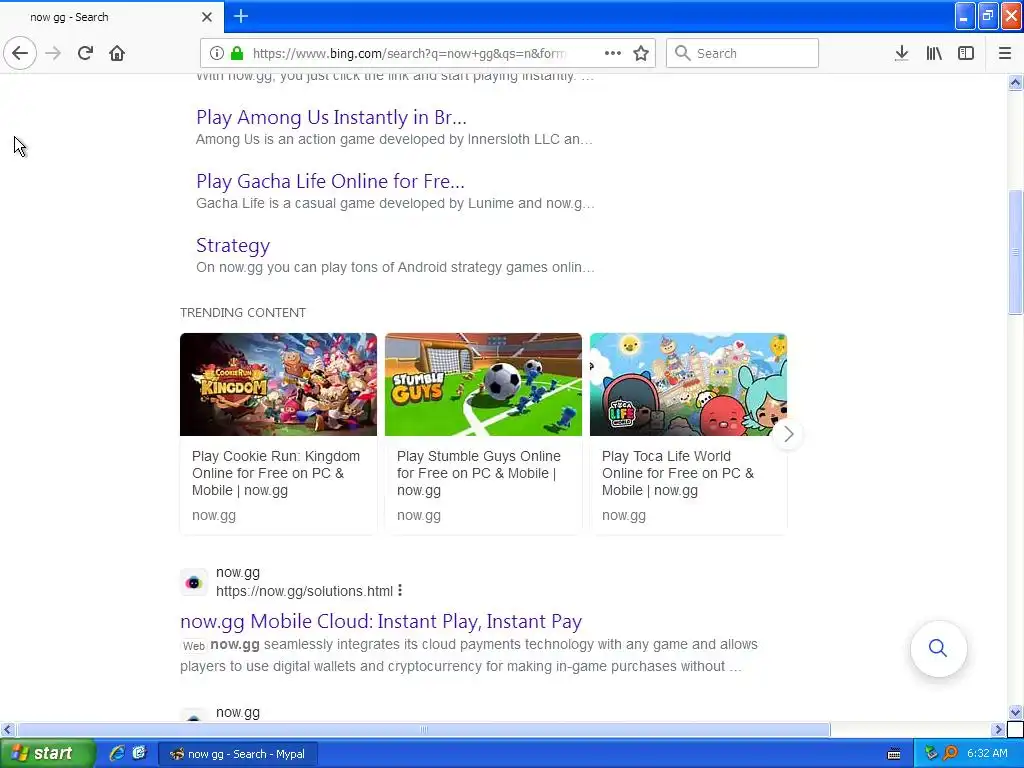Click the floating round search button

(938, 648)
